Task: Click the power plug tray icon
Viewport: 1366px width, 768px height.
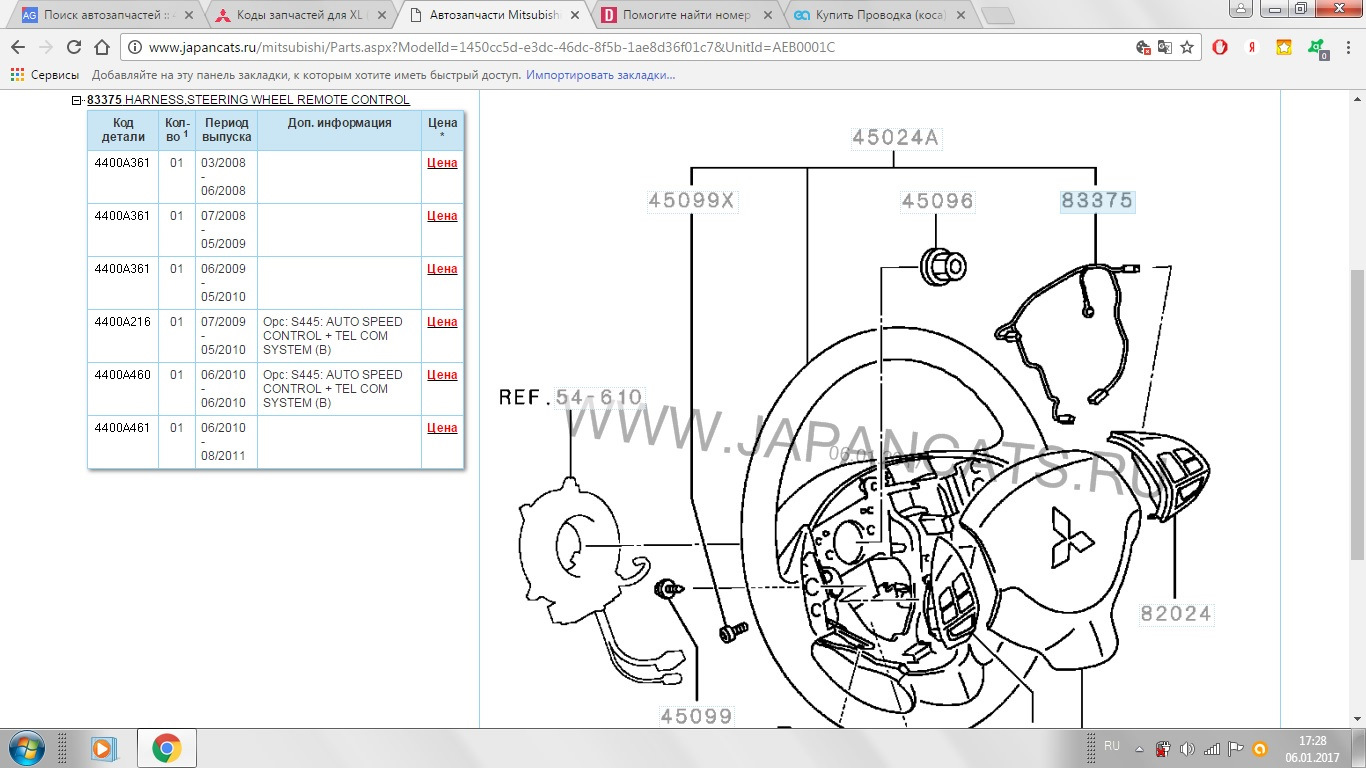Action: (1164, 748)
